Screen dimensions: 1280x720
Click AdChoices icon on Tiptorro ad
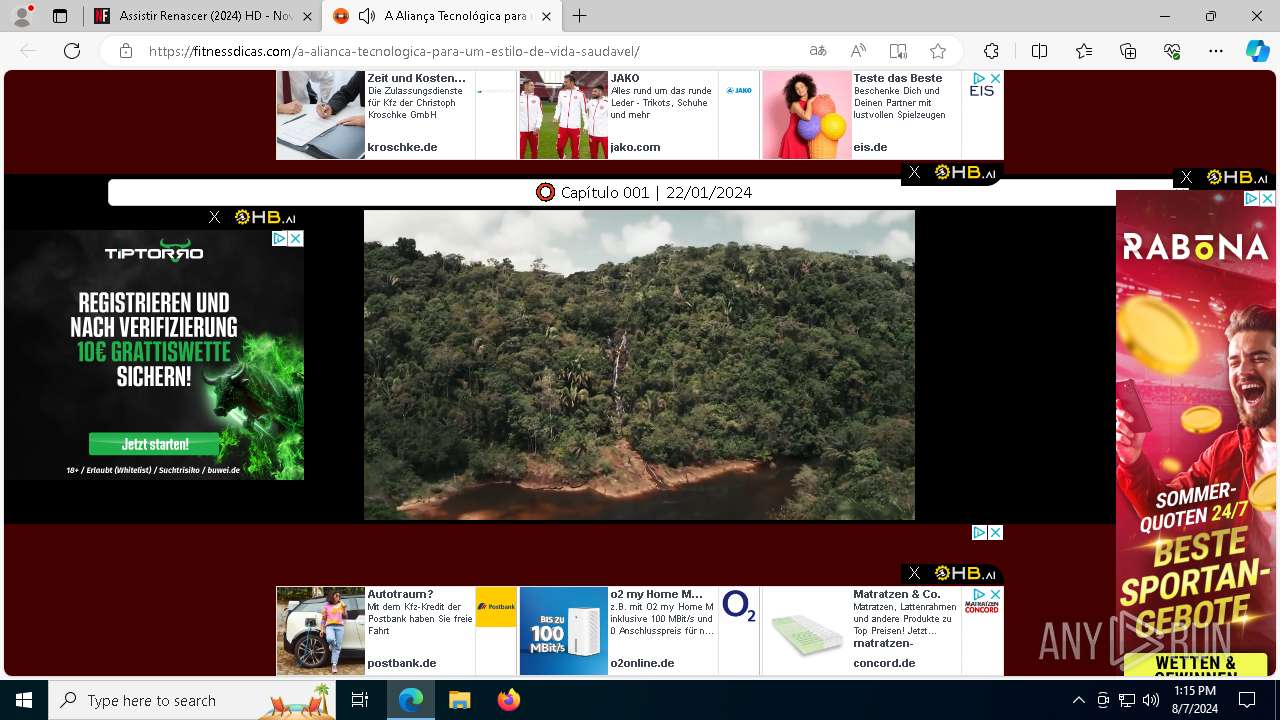click(x=280, y=238)
